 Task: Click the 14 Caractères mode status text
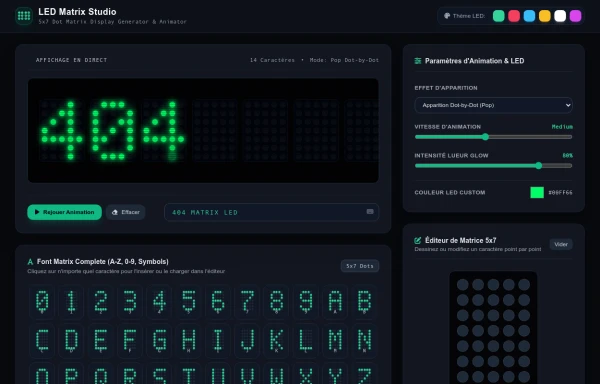[314, 60]
